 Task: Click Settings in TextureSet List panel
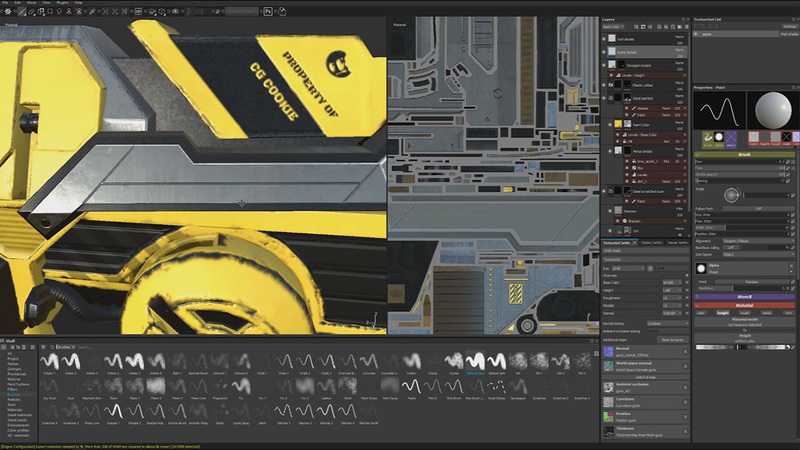pyautogui.click(x=789, y=27)
